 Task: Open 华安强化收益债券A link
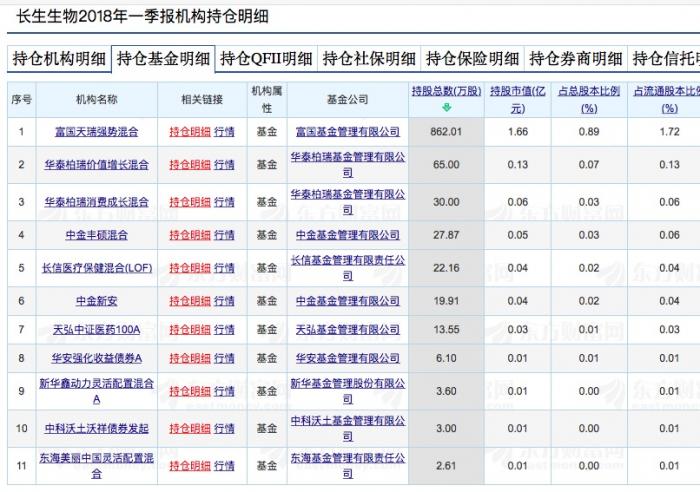click(96, 358)
